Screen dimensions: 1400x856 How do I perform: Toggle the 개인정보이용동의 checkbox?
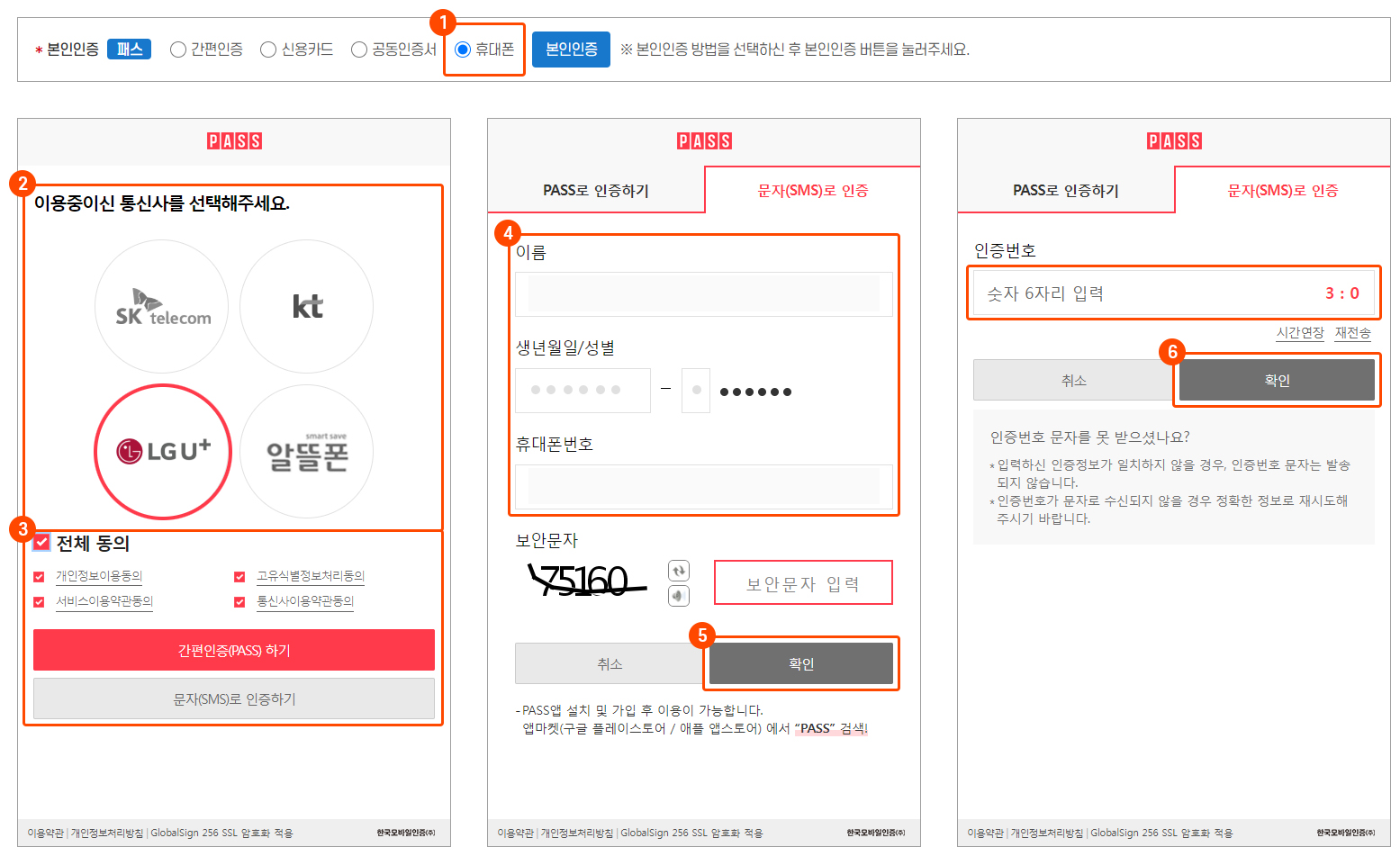(39, 577)
